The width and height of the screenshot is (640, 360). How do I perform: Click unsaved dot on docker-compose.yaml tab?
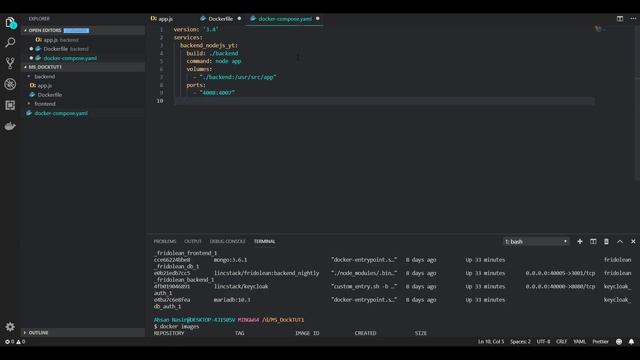tap(318, 18)
